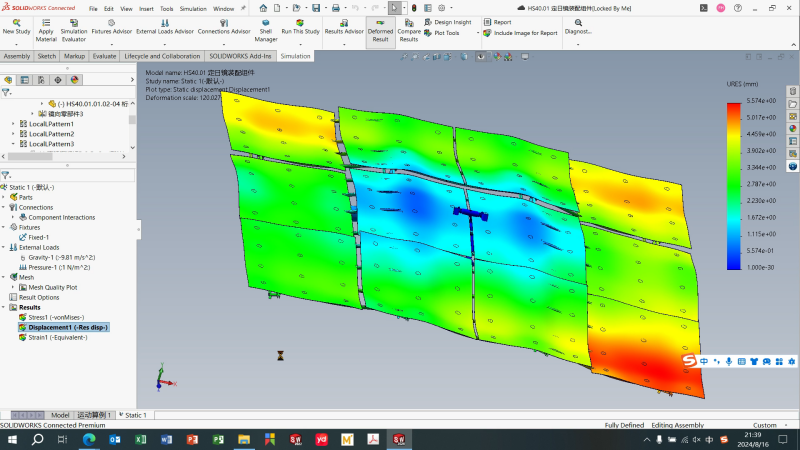The width and height of the screenshot is (800, 450).
Task: Click Run This Study icon
Action: pyautogui.click(x=300, y=22)
